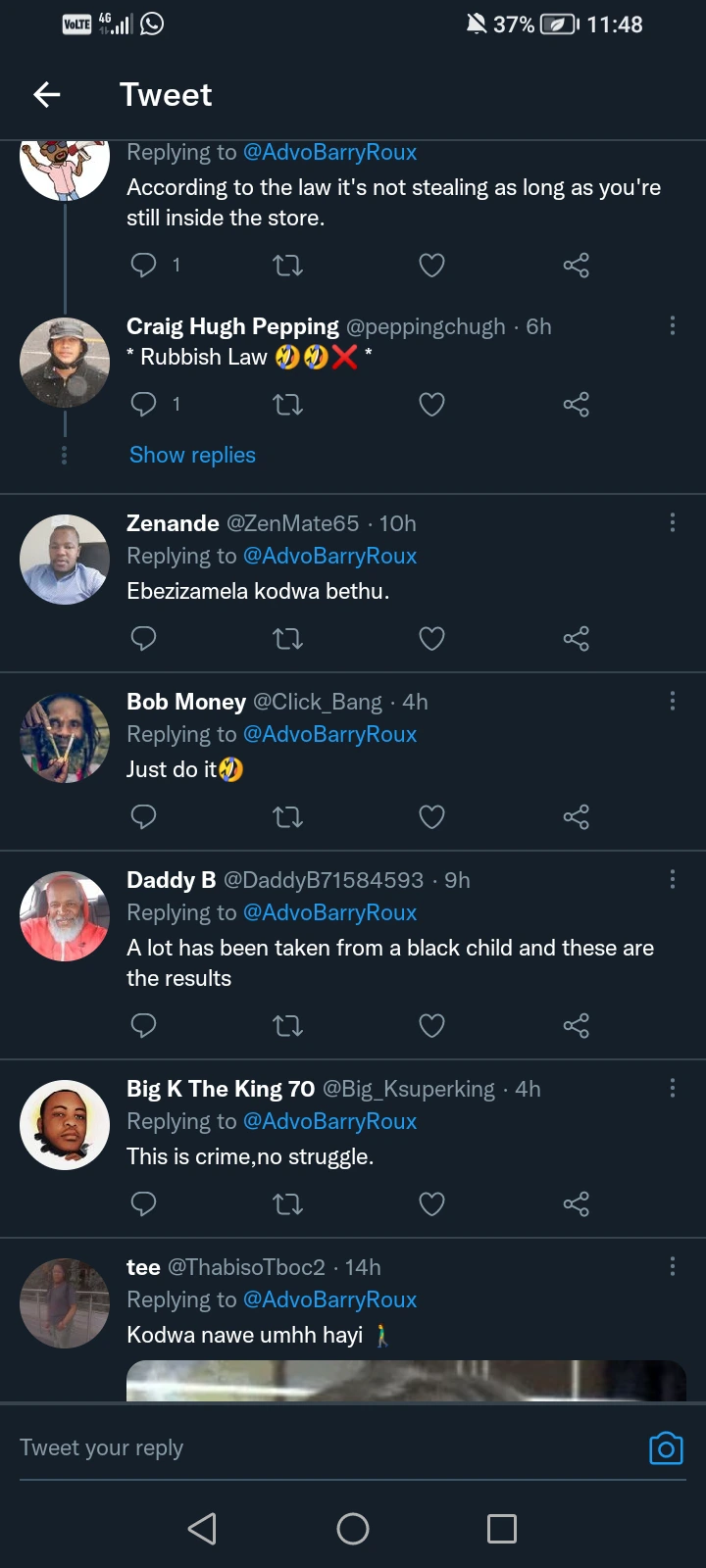This screenshot has height=1568, width=706.
Task: Open three-dot menu on tee's tweet
Action: point(673,1266)
